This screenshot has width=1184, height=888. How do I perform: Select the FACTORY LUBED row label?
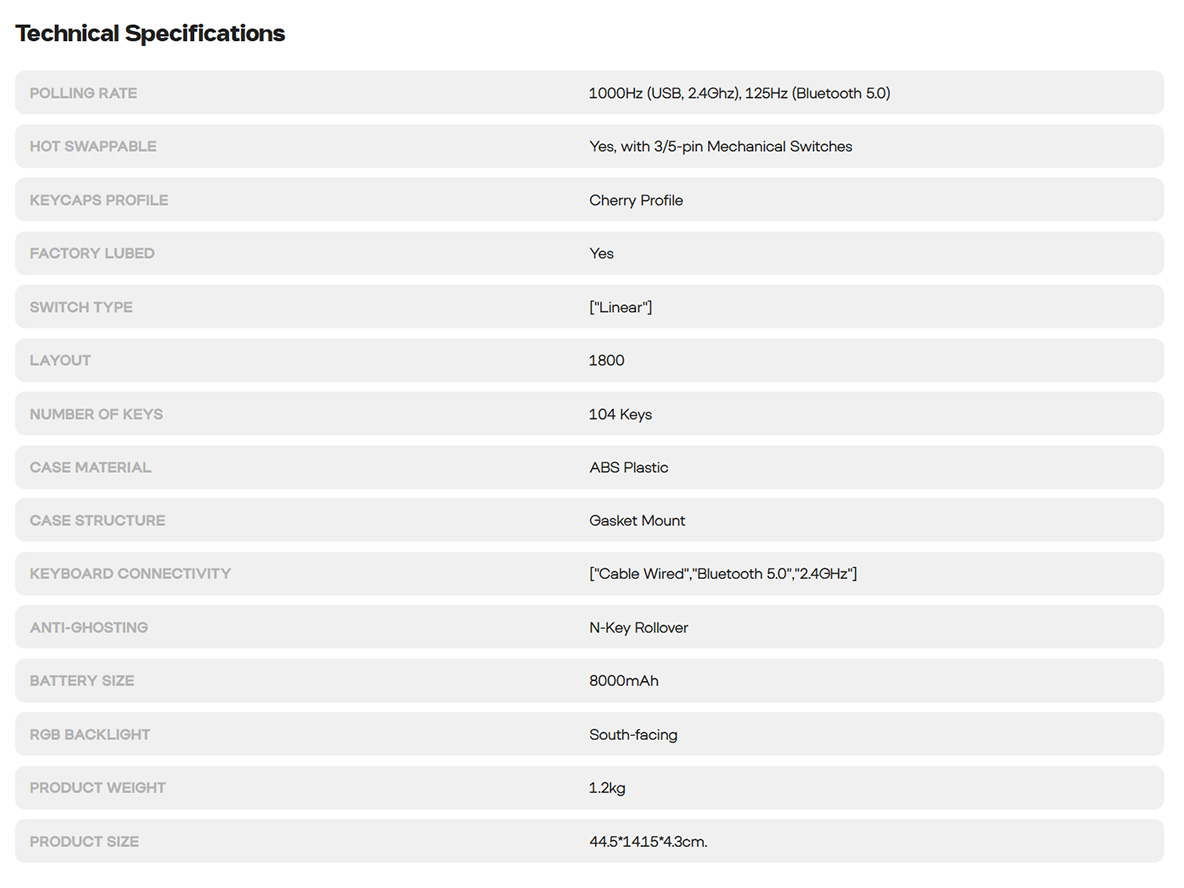pyautogui.click(x=92, y=254)
